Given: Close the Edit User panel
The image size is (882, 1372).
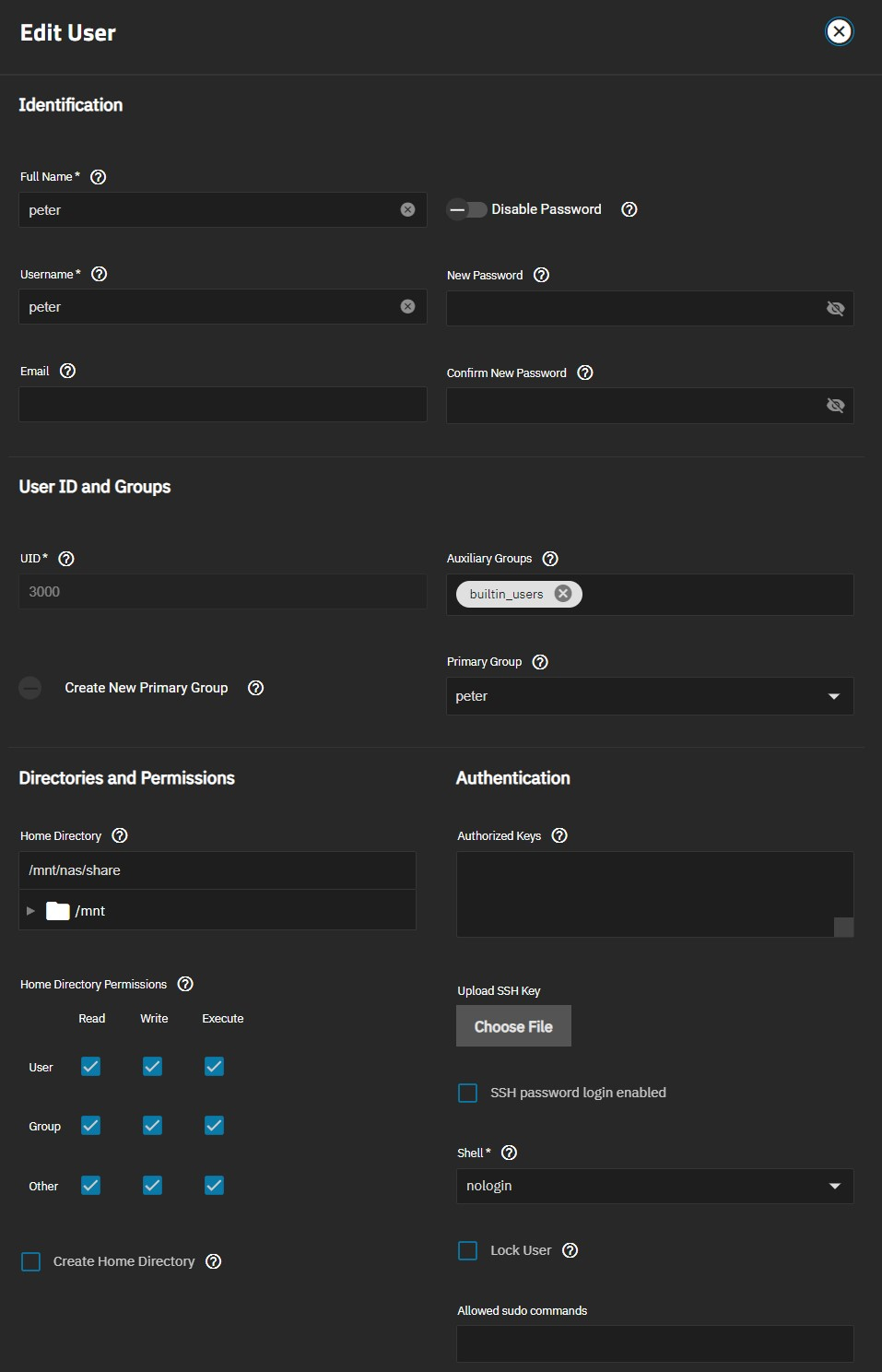Looking at the screenshot, I should point(839,31).
